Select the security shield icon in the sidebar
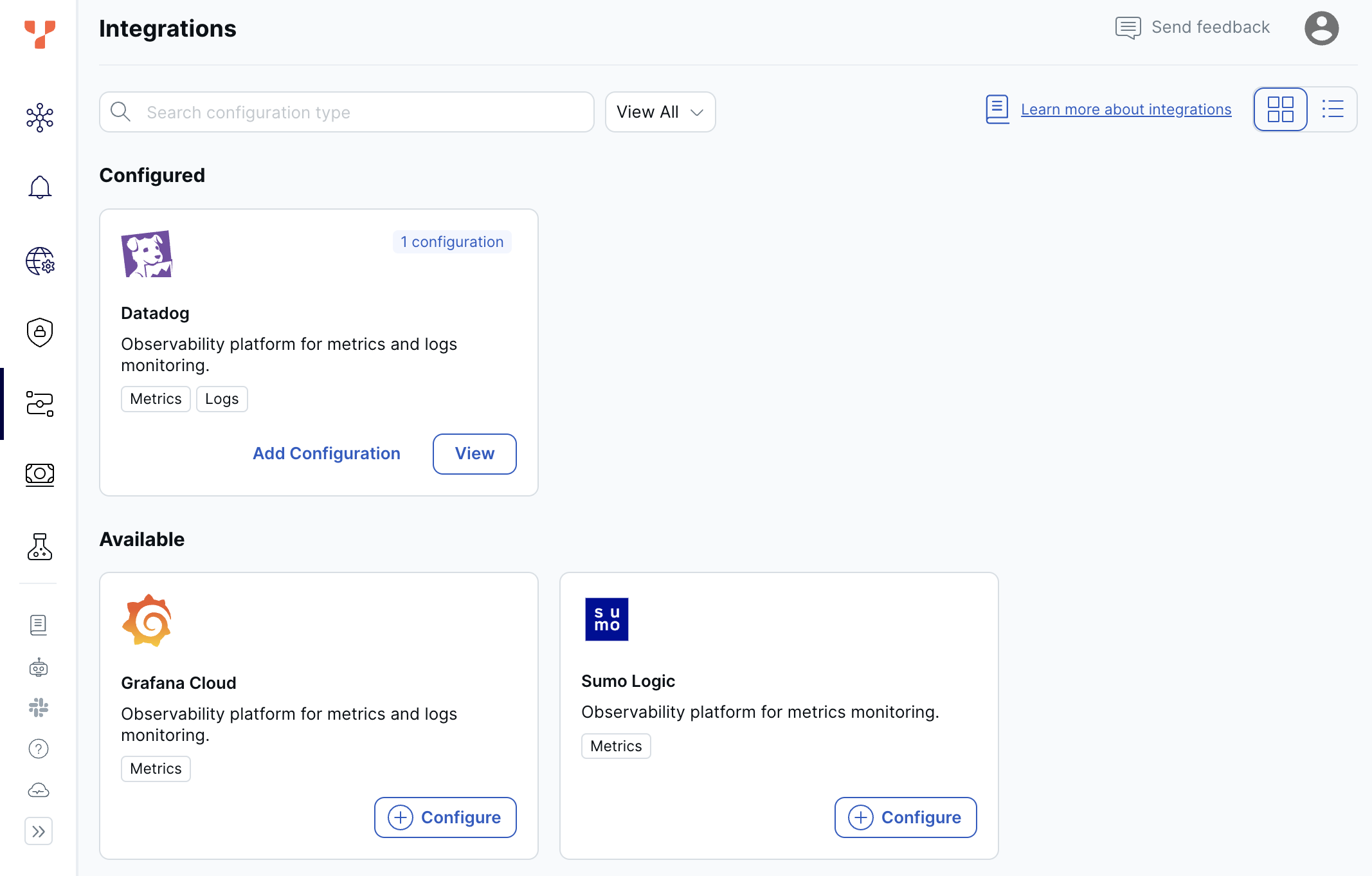The image size is (1372, 876). pos(39,333)
